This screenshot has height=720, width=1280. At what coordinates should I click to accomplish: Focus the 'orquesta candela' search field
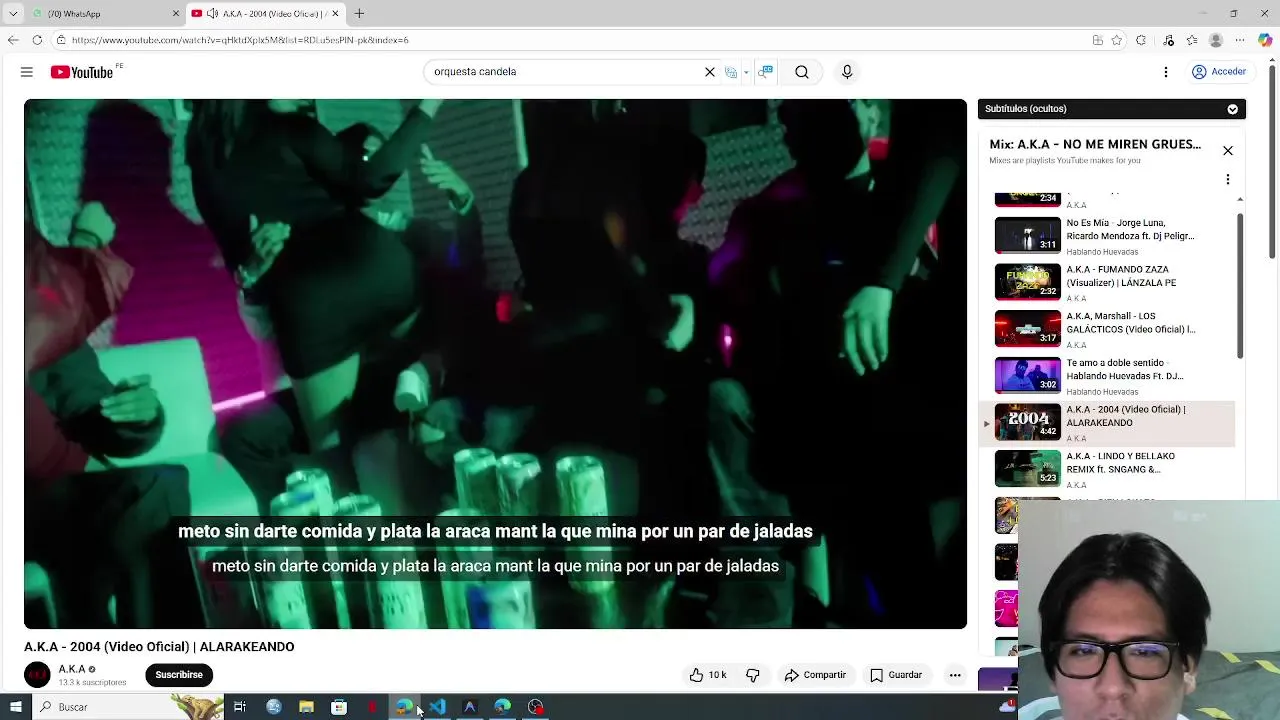(x=564, y=72)
